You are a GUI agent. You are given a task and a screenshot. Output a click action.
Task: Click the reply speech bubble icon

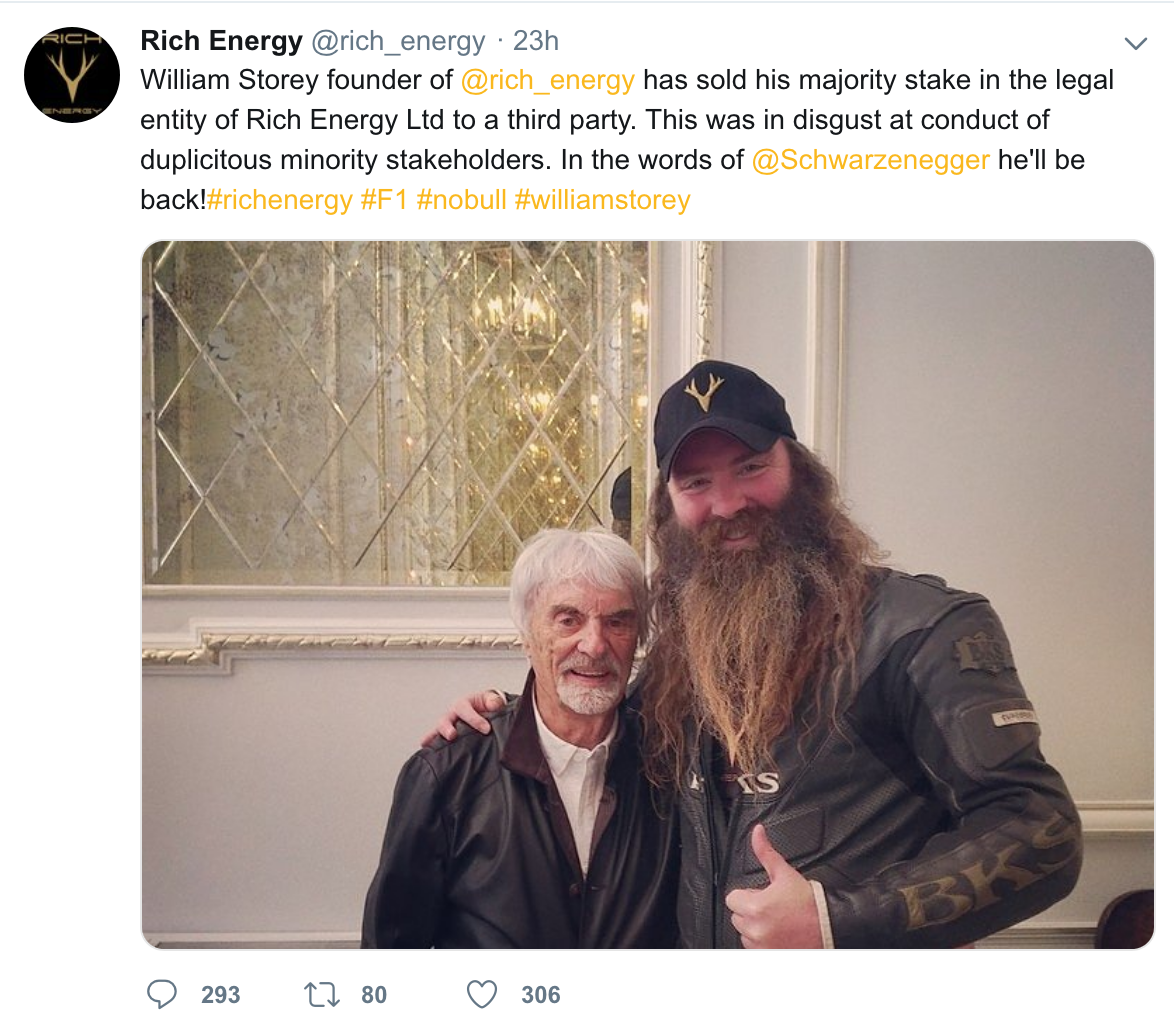coord(162,994)
